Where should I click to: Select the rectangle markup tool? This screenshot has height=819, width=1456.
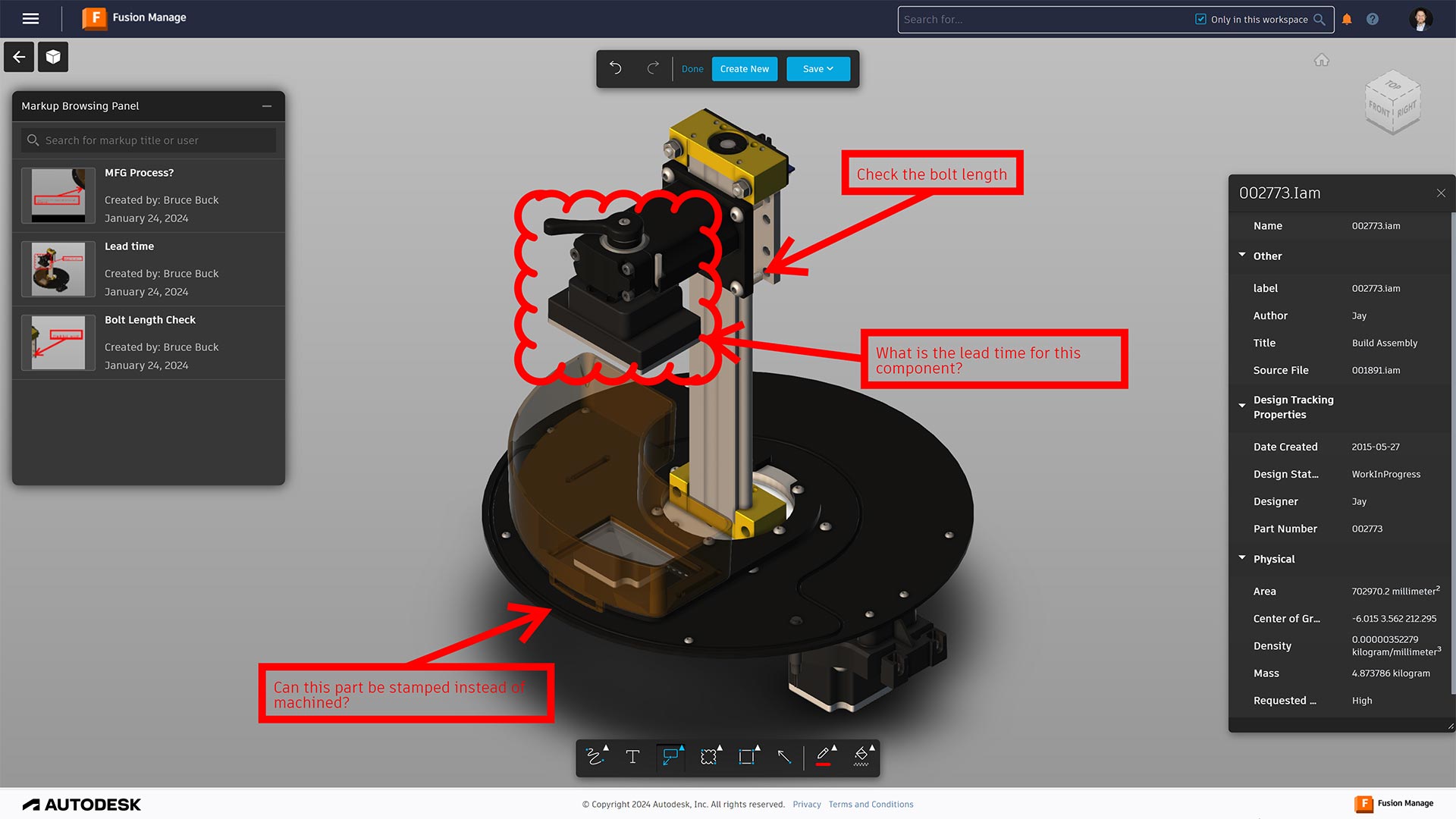[746, 757]
